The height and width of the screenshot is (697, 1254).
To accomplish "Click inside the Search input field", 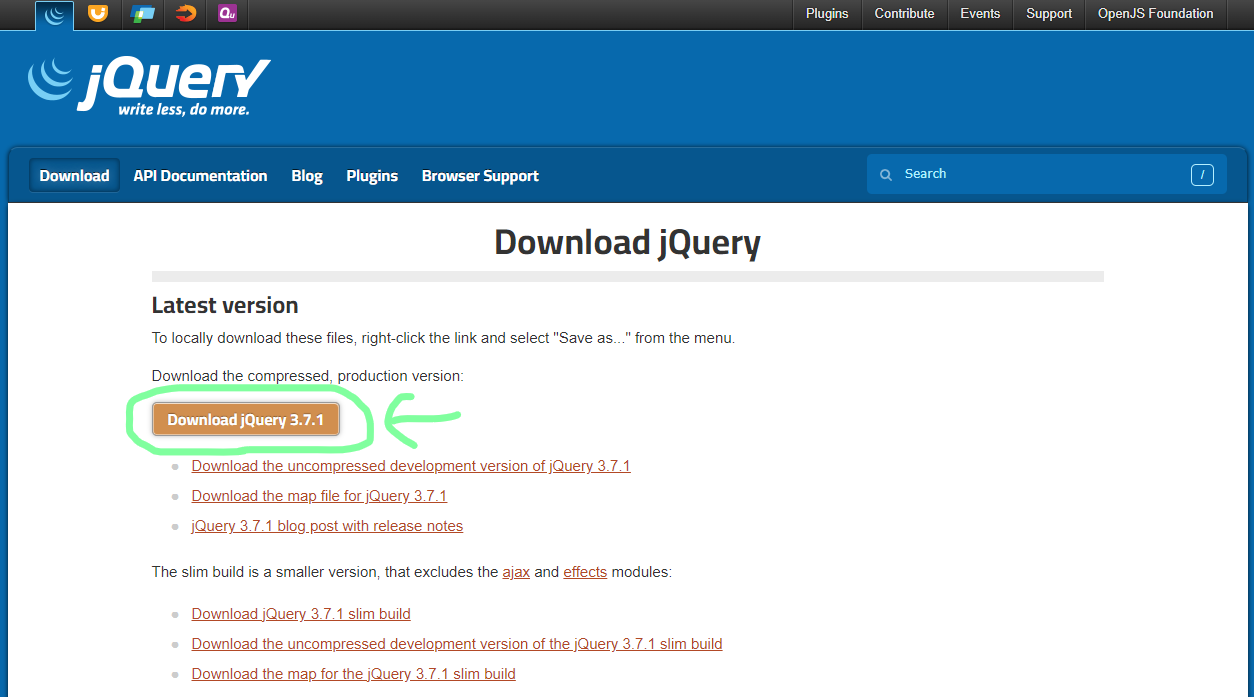I will [x=1000, y=174].
